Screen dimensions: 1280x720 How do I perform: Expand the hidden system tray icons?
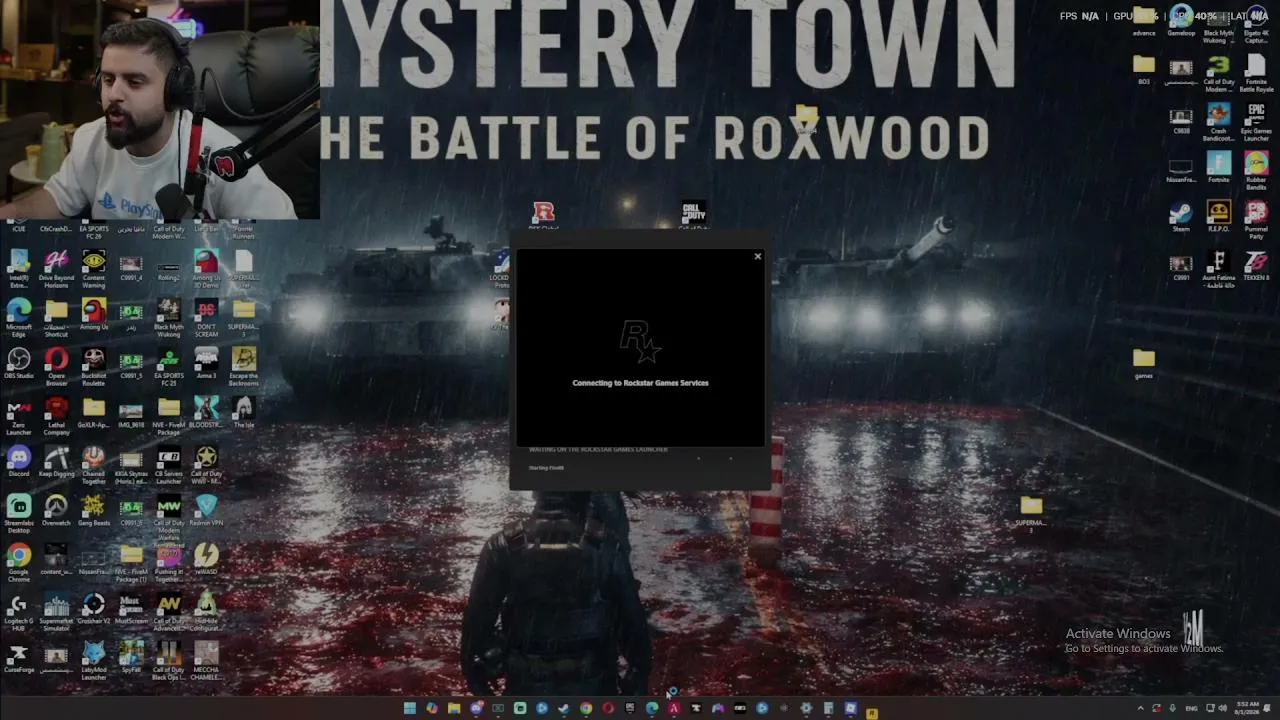tap(1140, 709)
